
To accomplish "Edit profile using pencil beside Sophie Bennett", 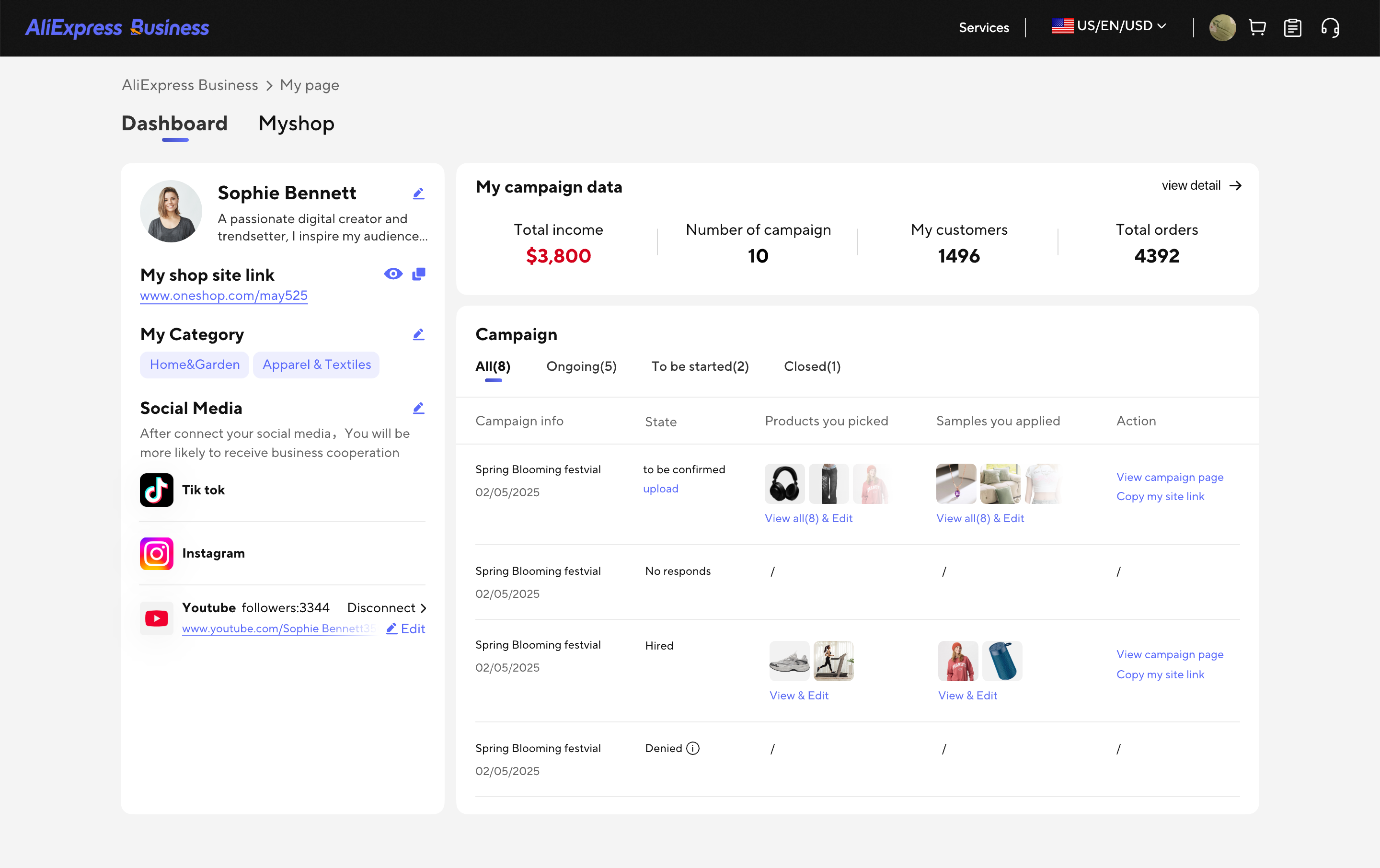I will tap(418, 193).
